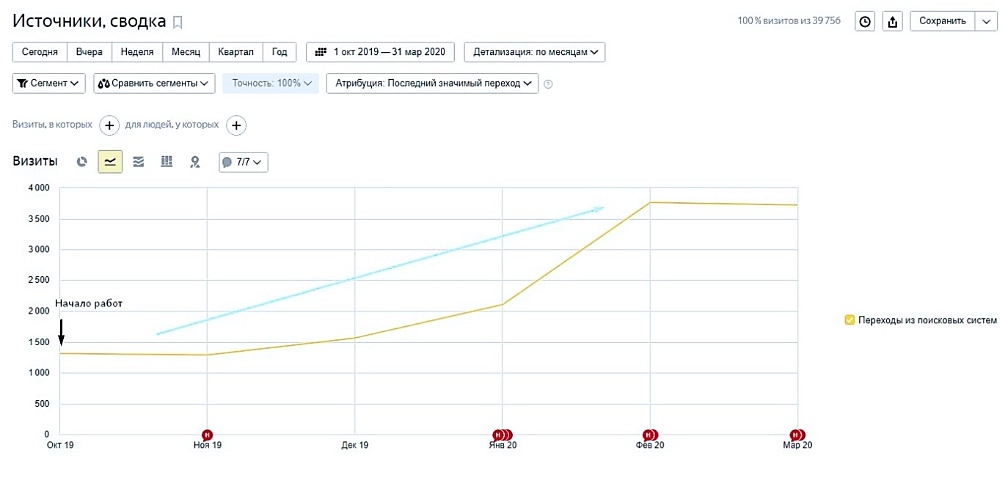This screenshot has width=1005, height=480.
Task: Open the 7/7 notes dropdown
Action: 244,162
